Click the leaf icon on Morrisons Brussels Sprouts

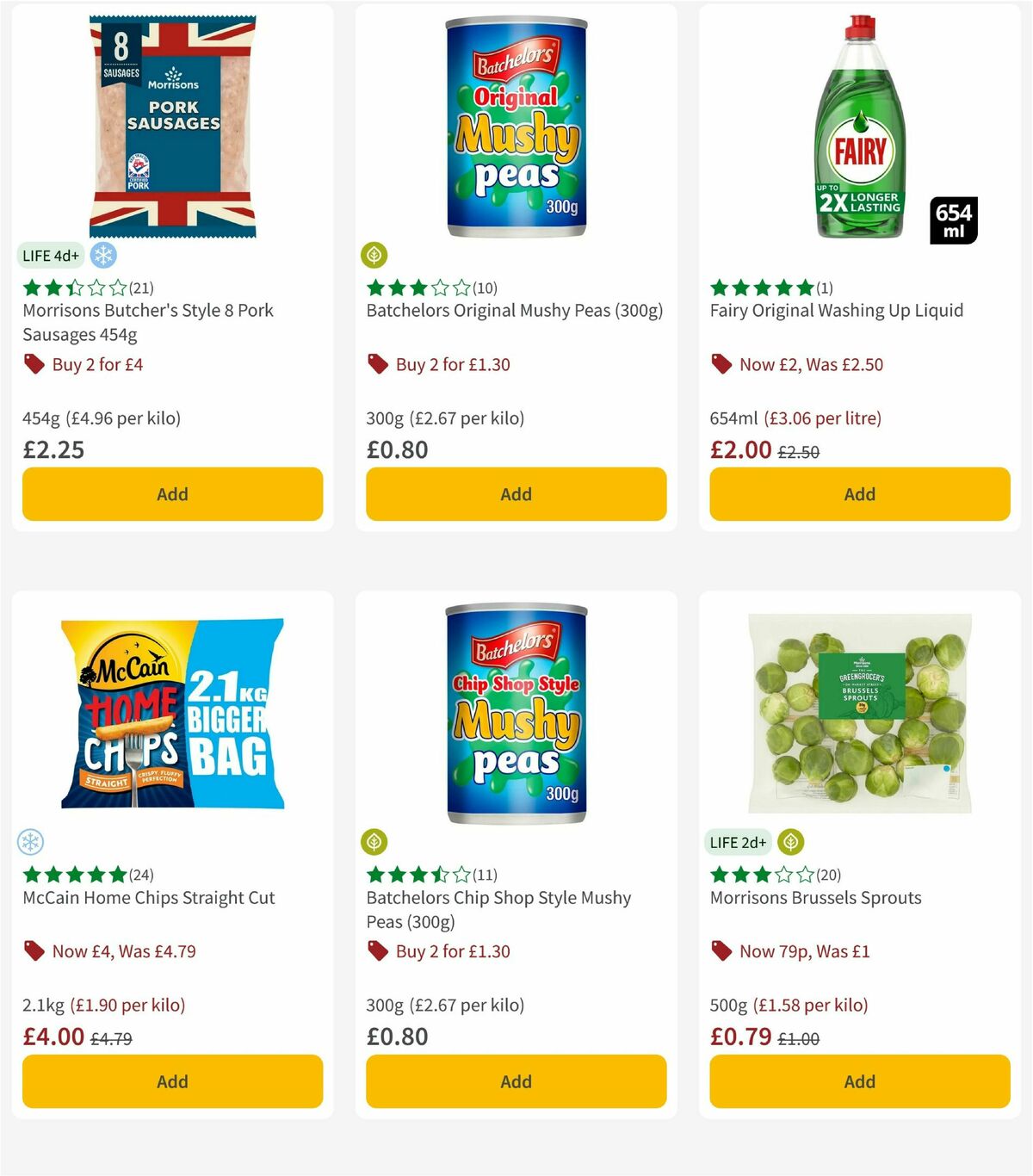click(789, 842)
